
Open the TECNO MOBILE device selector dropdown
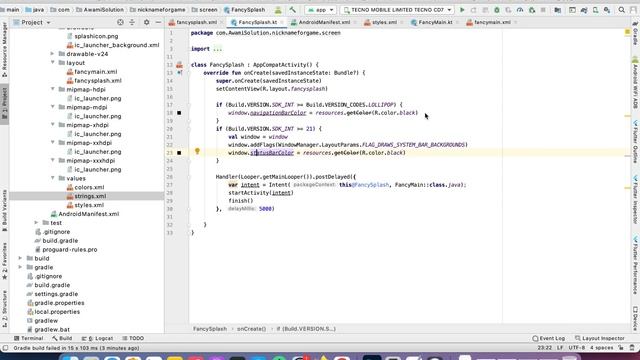[x=398, y=10]
